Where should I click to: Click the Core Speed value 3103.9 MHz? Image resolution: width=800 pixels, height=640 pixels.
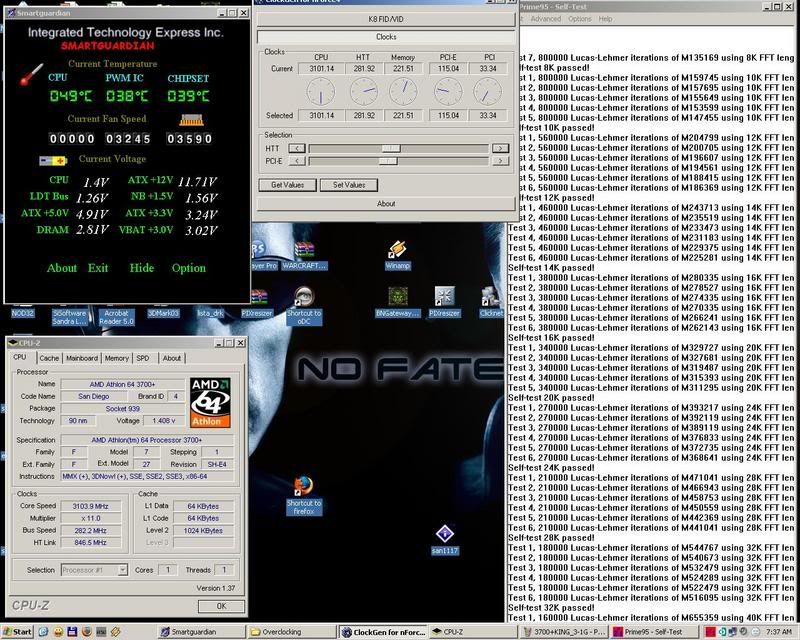90,506
